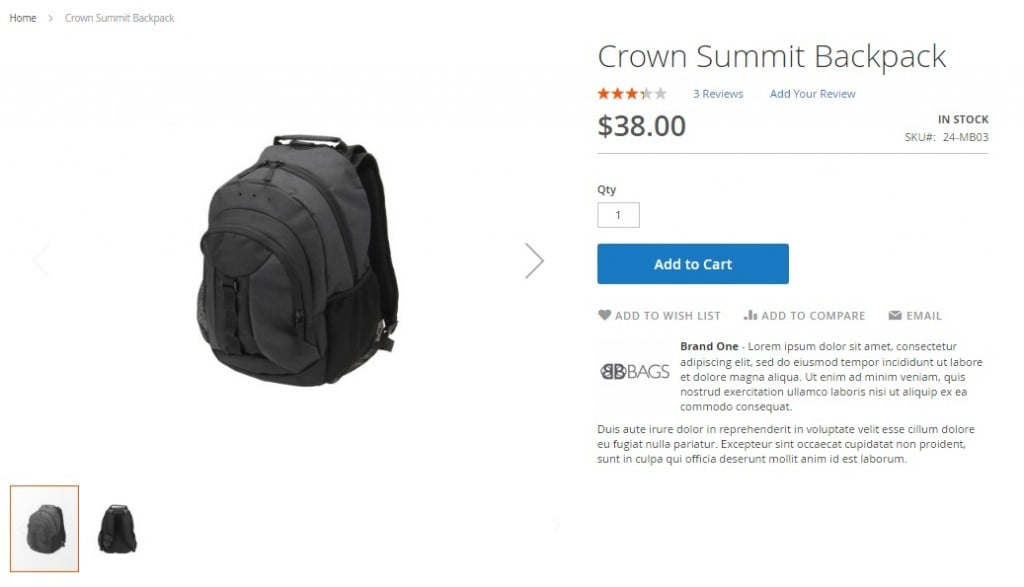
Task: Click the breadcrumb chevron separator
Action: [50, 18]
